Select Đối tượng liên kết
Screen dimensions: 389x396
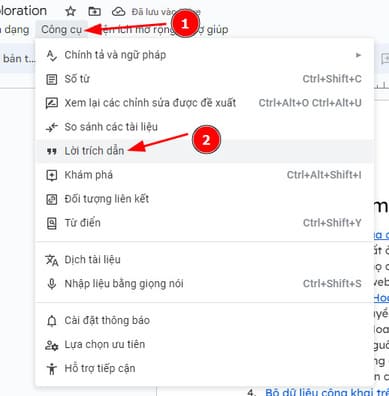204,199
